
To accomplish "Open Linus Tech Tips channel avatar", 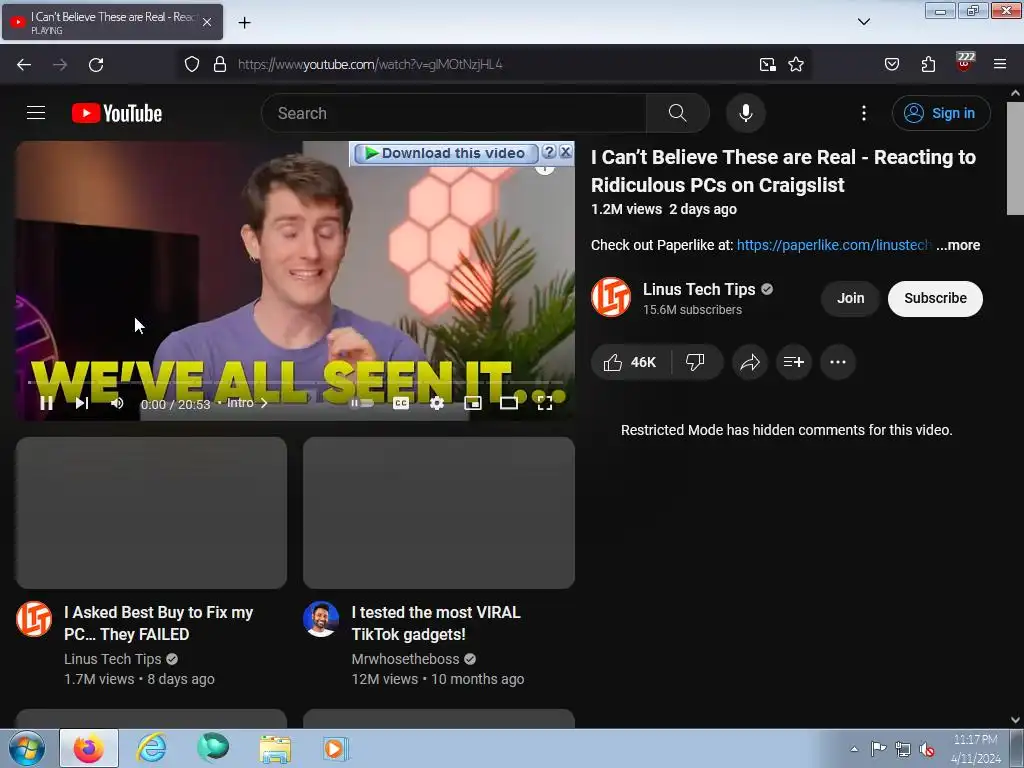I will [611, 297].
